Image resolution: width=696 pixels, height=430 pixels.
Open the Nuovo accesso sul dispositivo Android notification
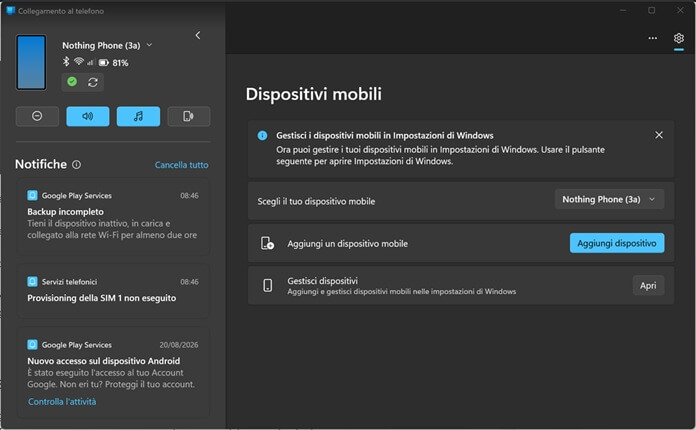tap(113, 373)
